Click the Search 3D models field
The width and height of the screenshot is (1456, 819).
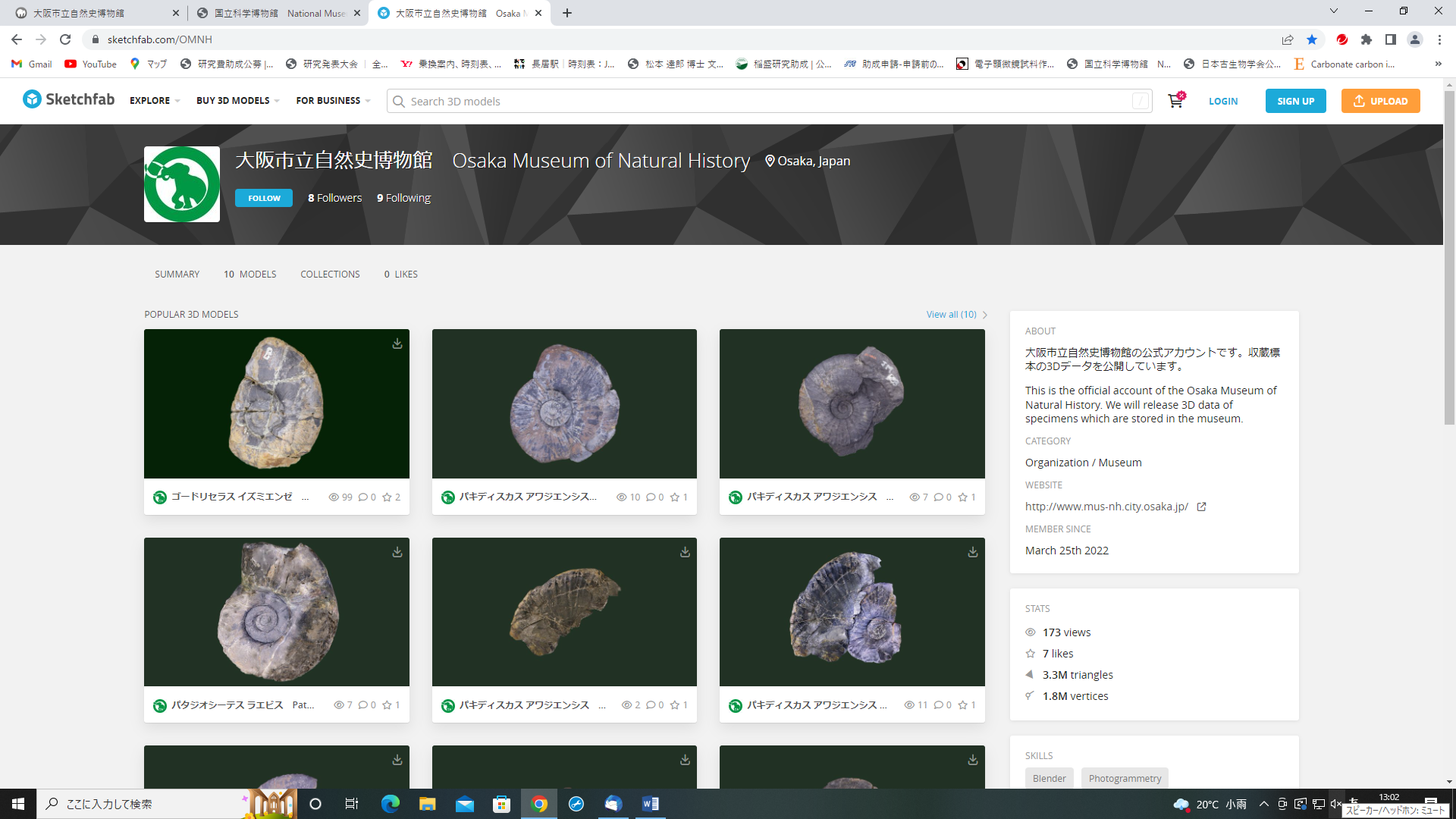pyautogui.click(x=769, y=101)
